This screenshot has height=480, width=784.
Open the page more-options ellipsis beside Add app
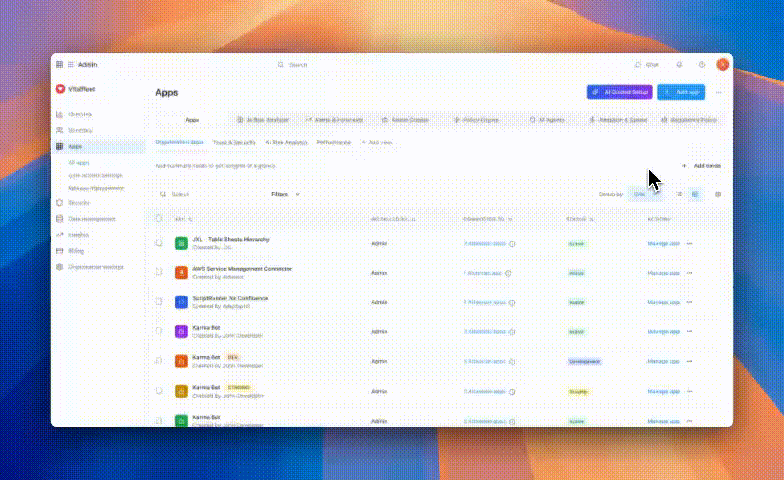(x=718, y=92)
